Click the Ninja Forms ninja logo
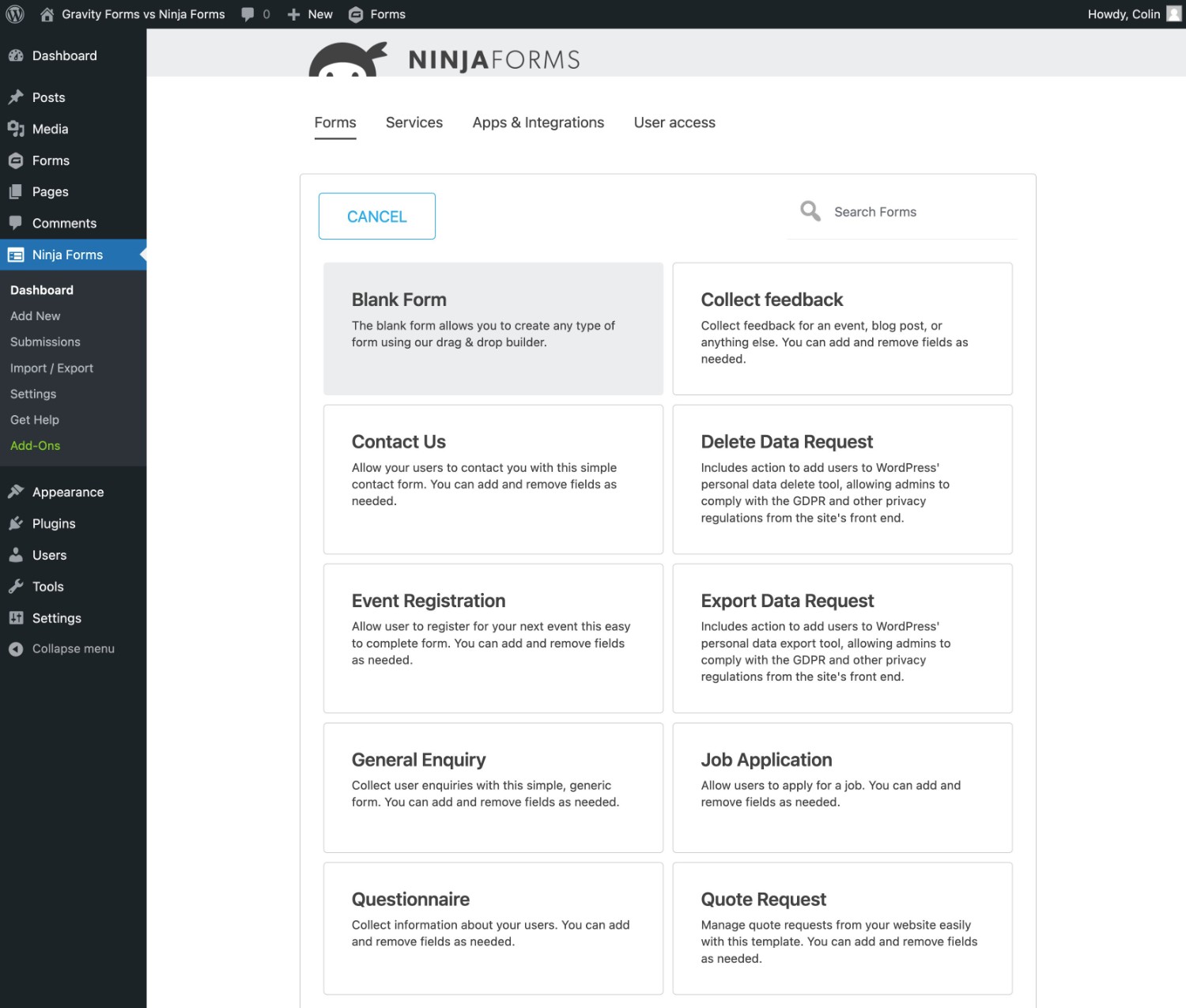 click(x=348, y=59)
